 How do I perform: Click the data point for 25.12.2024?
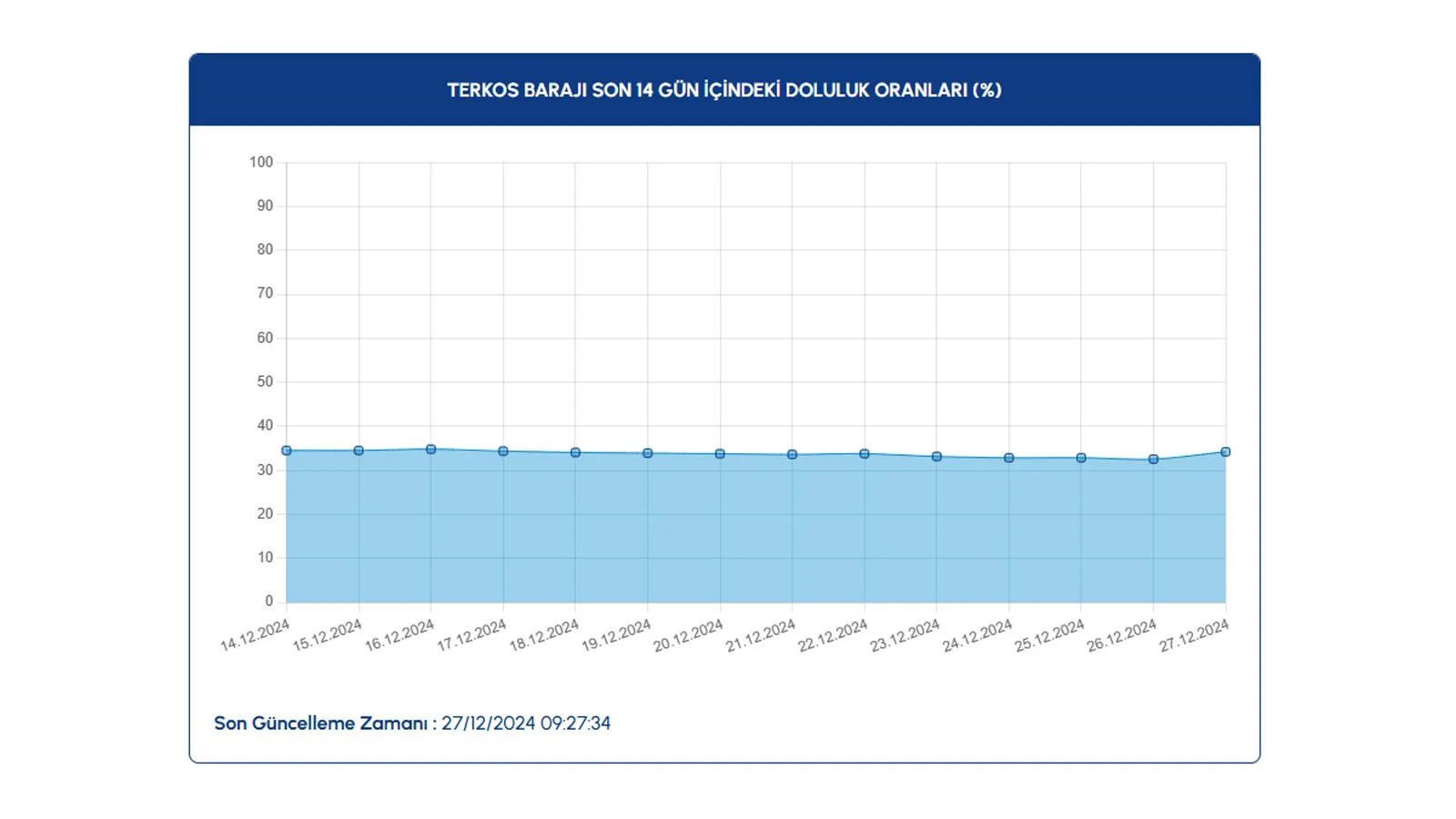click(1081, 458)
